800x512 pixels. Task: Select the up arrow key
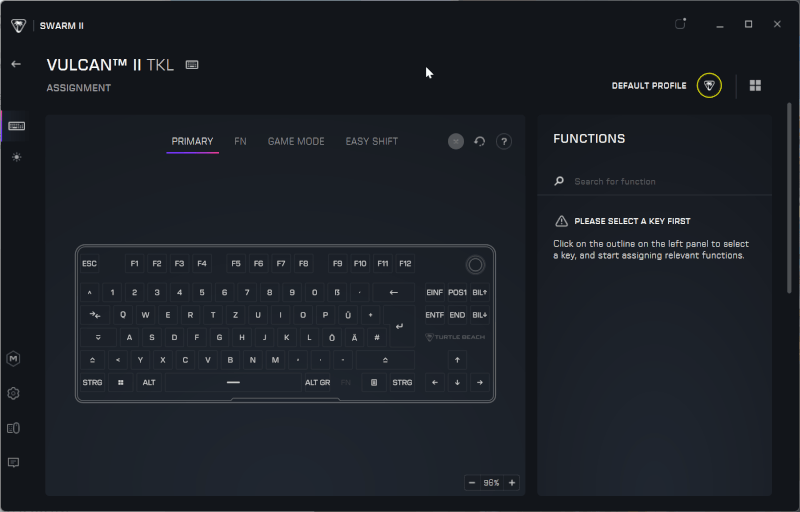point(457,360)
